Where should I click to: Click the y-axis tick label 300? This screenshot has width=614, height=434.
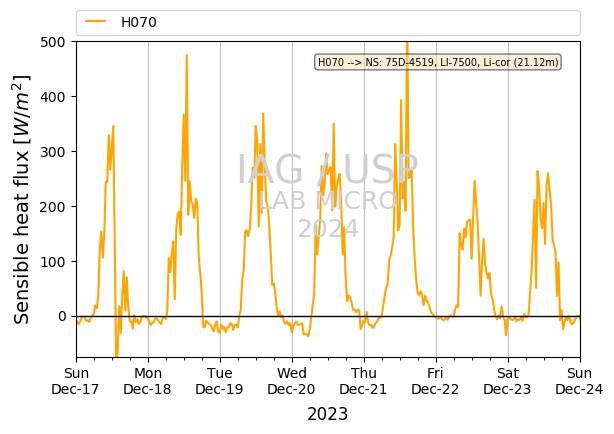point(53,152)
